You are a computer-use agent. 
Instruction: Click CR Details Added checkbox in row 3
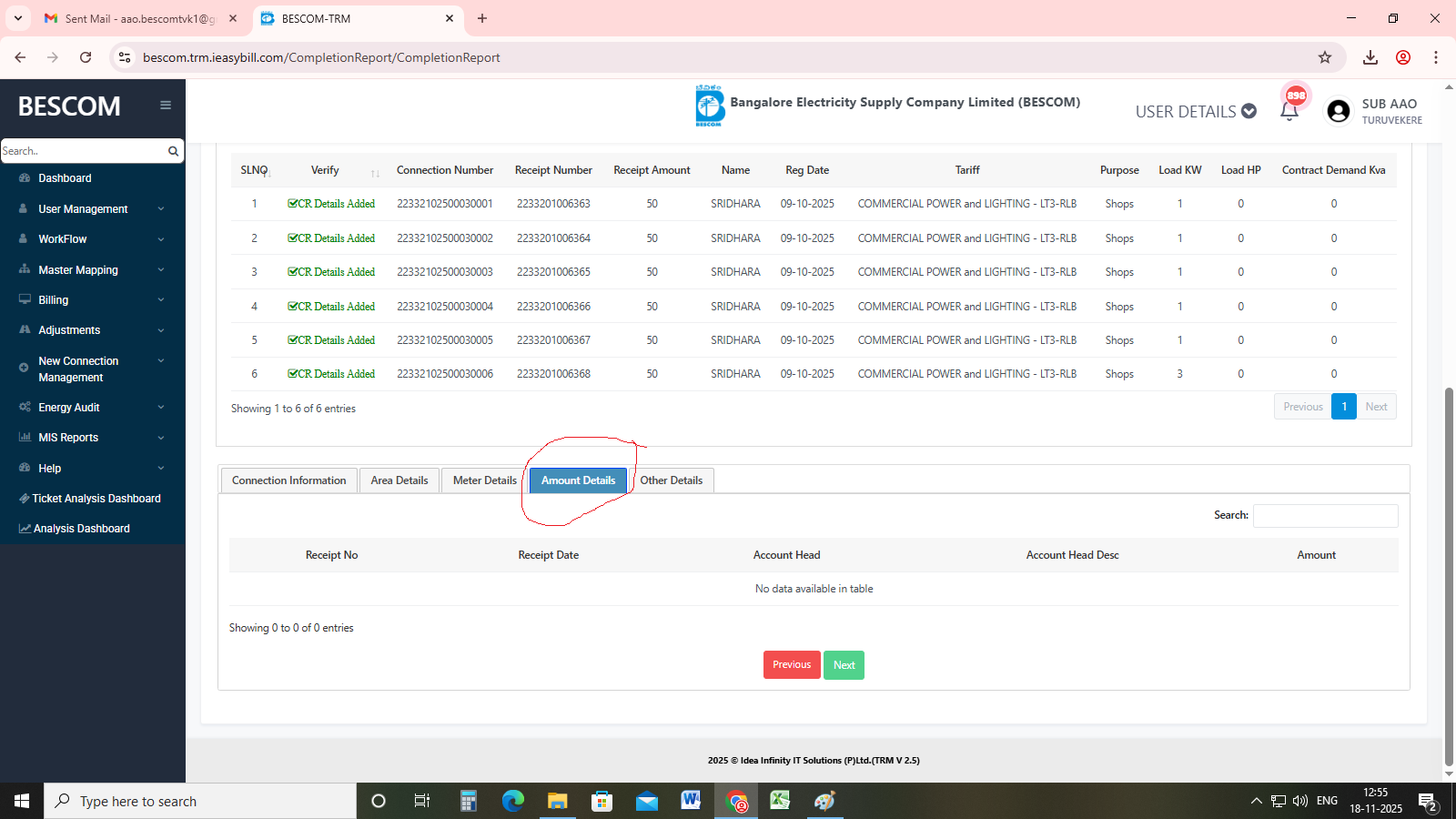(x=293, y=272)
